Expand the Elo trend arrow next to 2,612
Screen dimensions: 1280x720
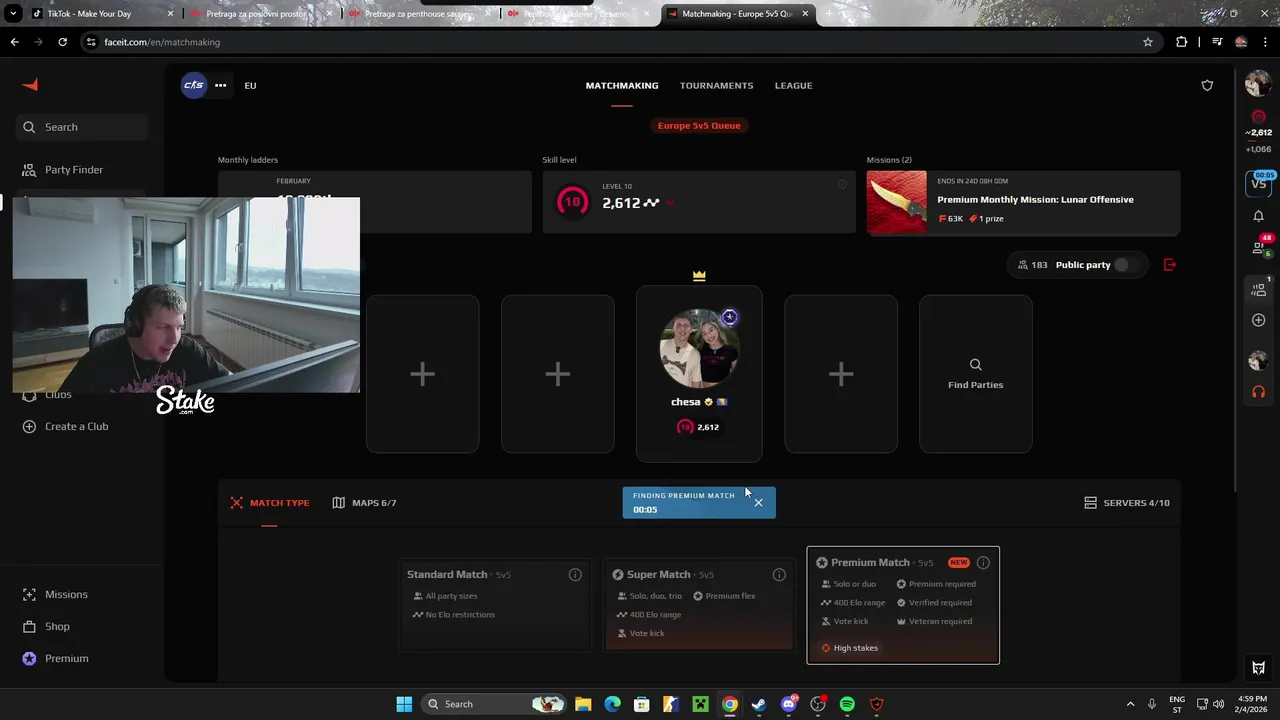point(669,203)
